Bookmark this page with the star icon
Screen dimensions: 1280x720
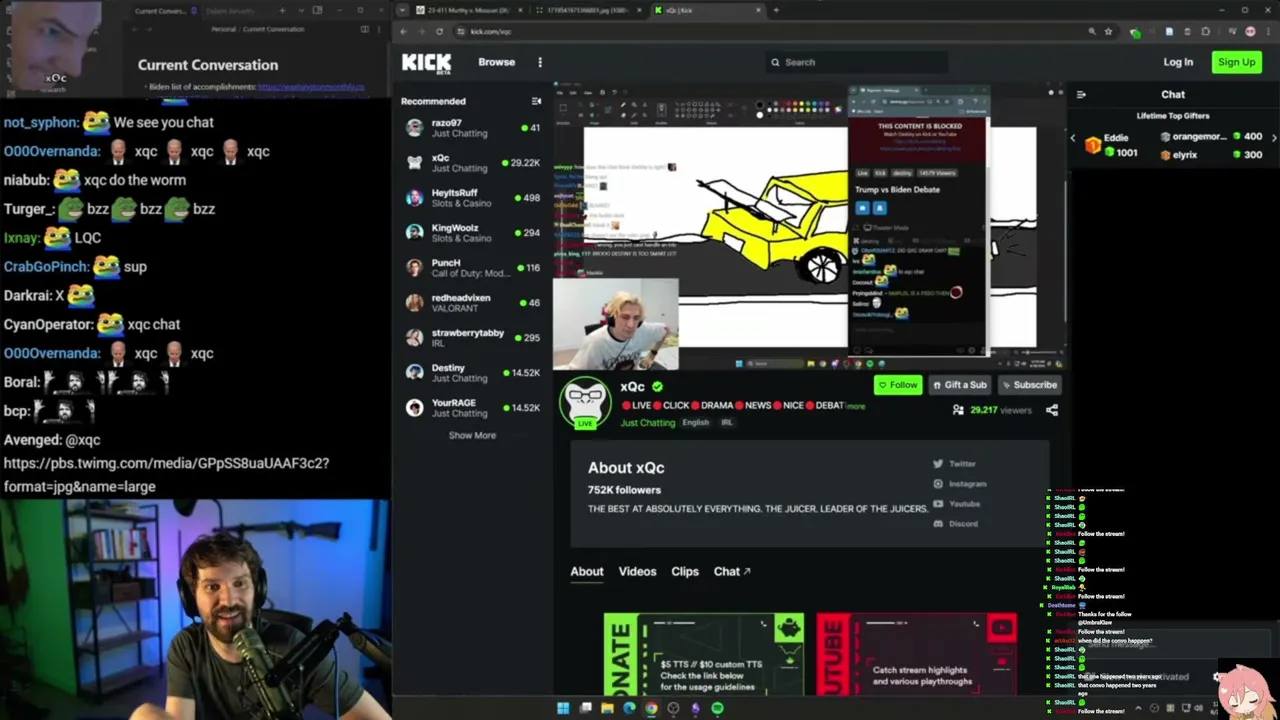1108,32
